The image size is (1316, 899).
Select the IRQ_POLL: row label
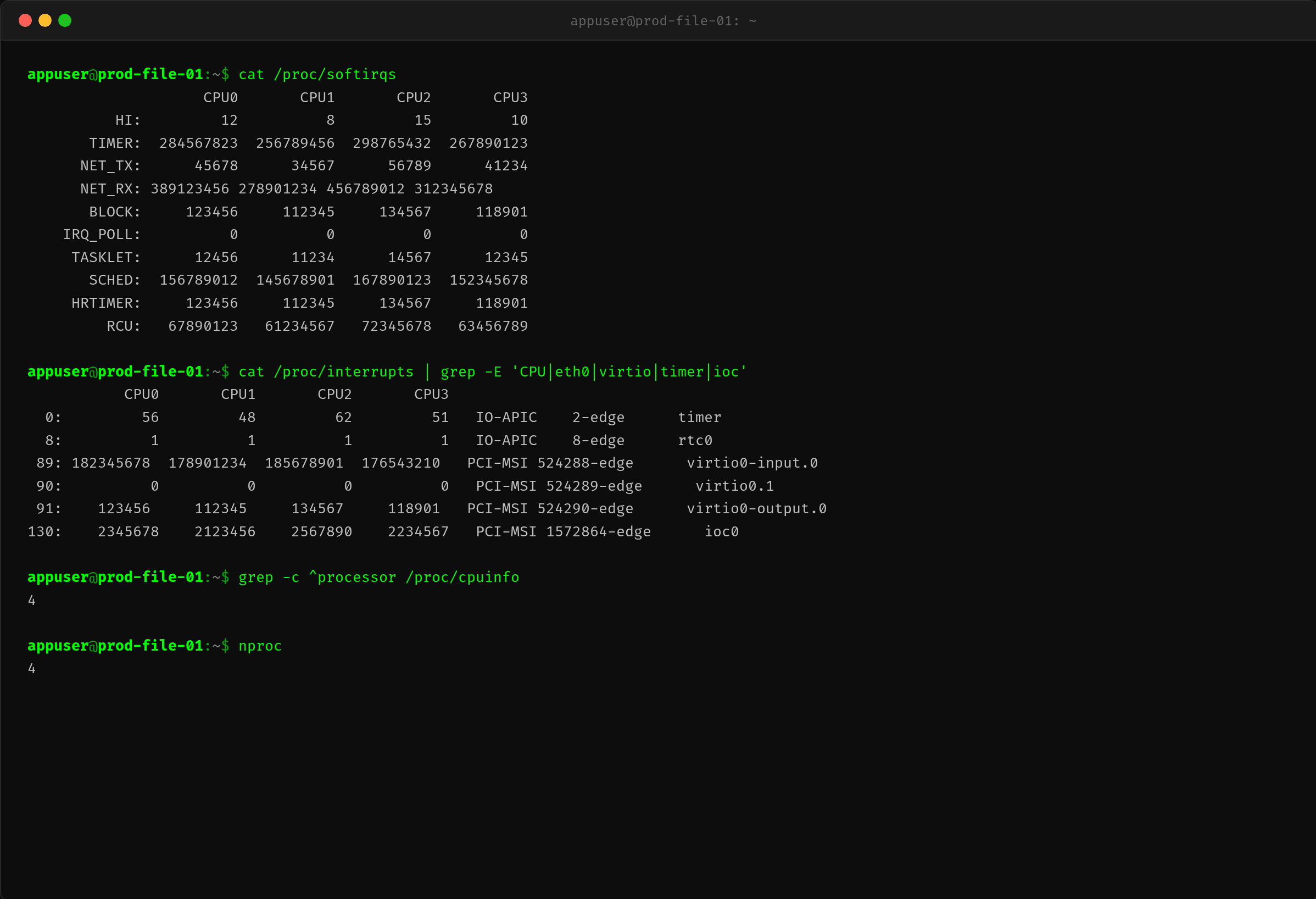102,235
